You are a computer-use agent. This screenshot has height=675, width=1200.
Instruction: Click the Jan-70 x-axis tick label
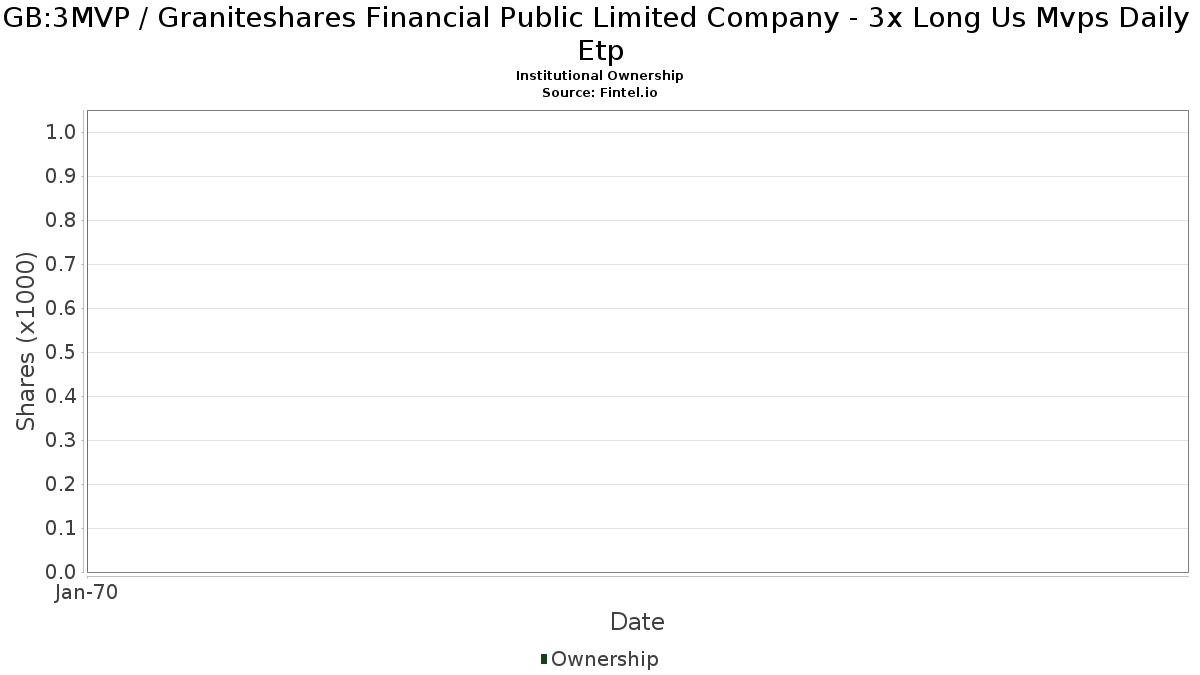[x=87, y=593]
